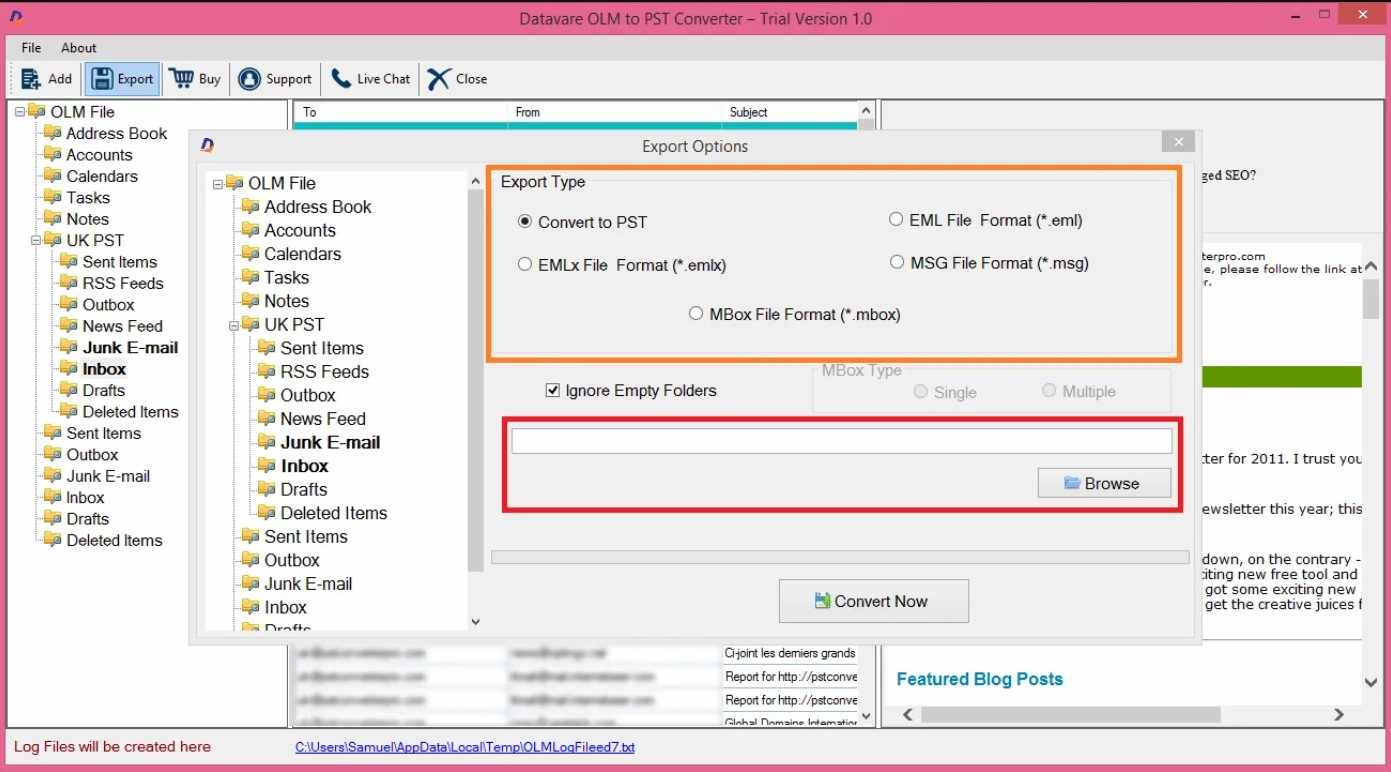Click Address Book folder icon in main window tree
Screen dimensions: 1391x772
pyautogui.click(x=53, y=133)
